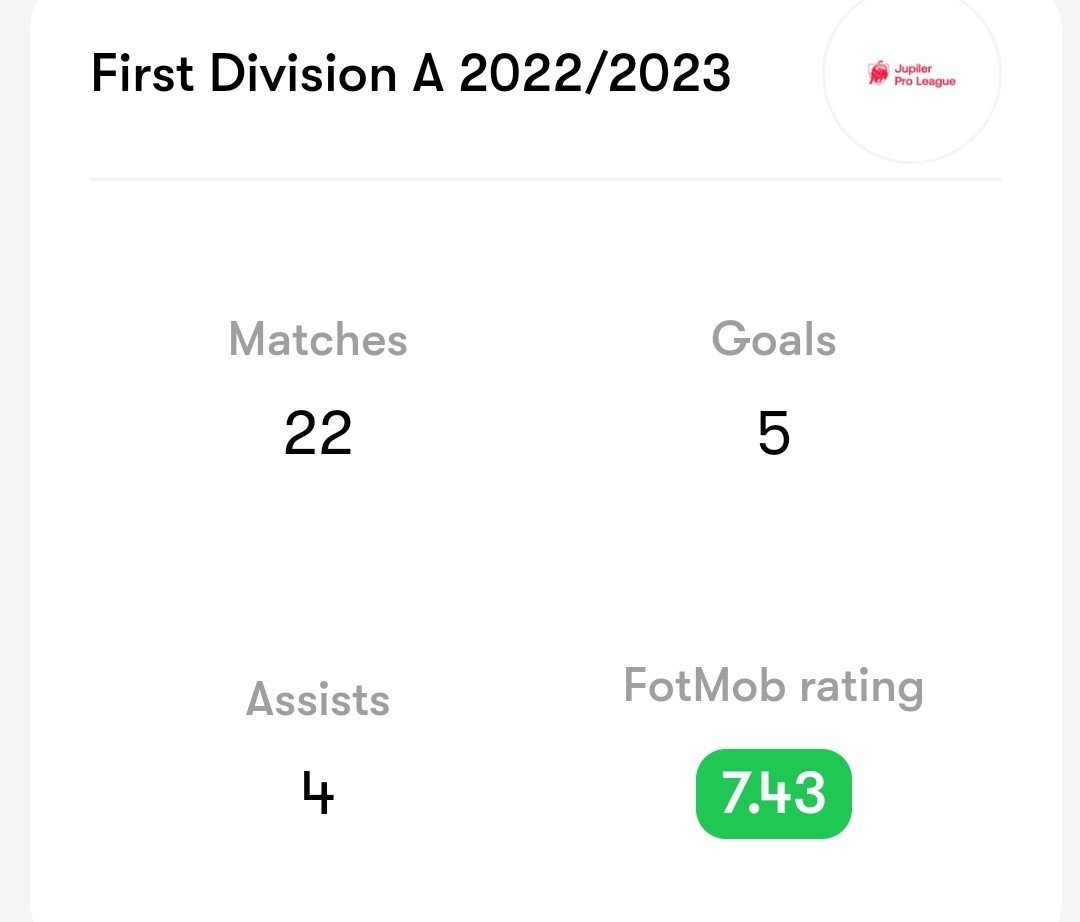Click the word First in card title
The image size is (1080, 922).
(143, 73)
